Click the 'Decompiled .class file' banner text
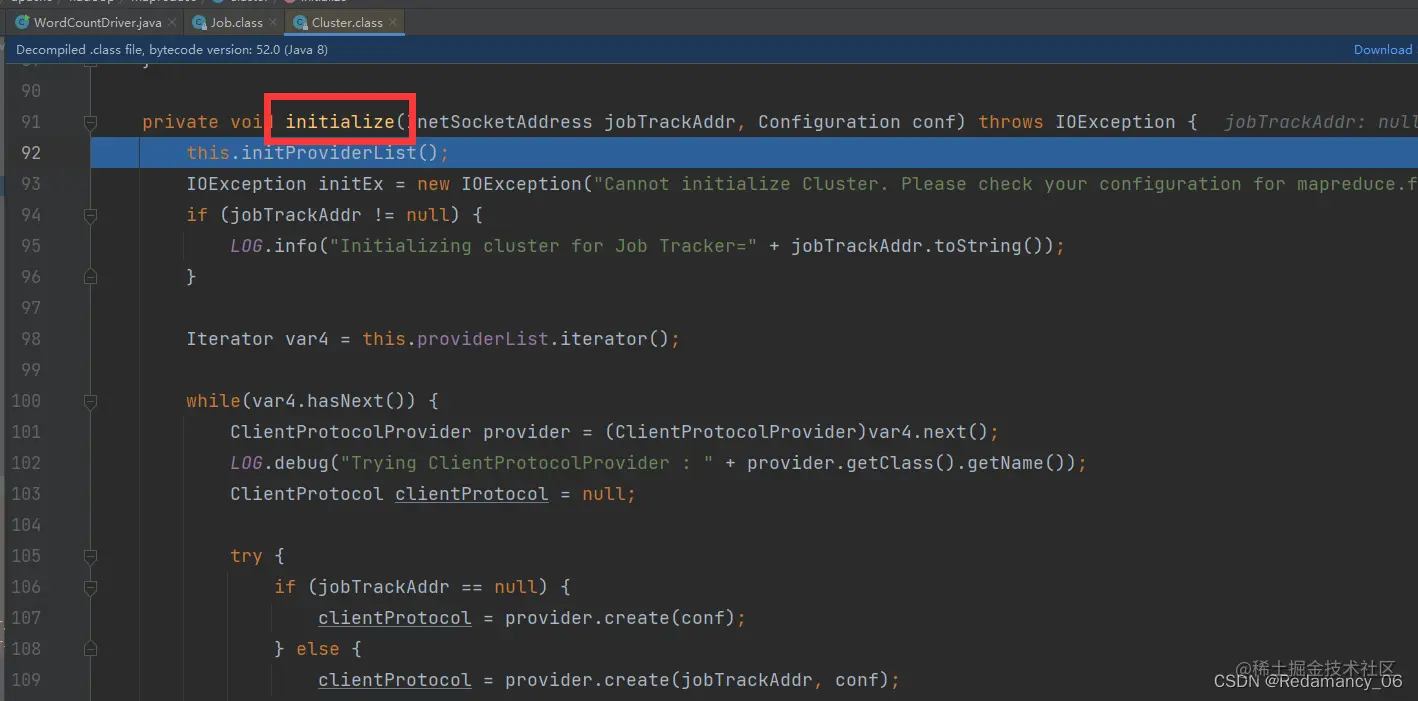Image resolution: width=1418 pixels, height=701 pixels. 172,49
